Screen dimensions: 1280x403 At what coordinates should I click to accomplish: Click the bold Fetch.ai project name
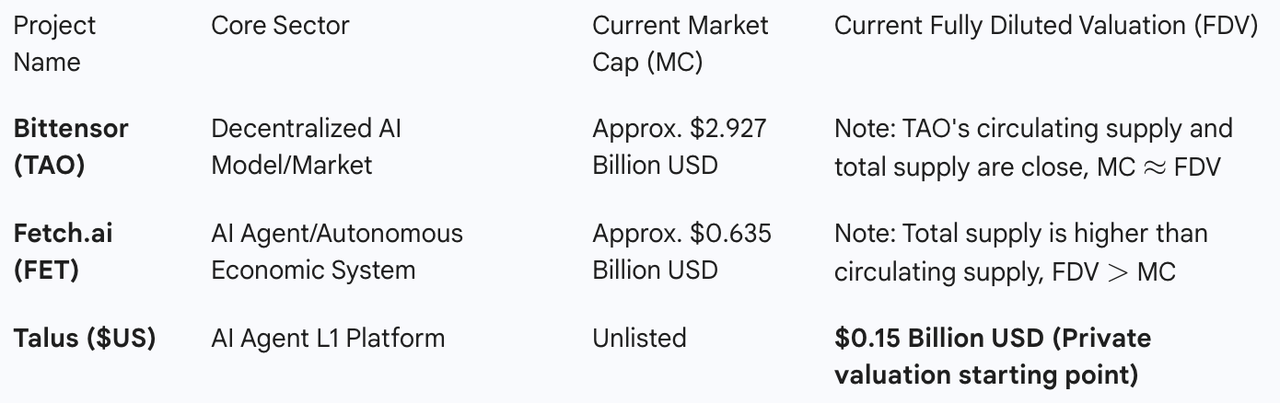click(x=63, y=234)
